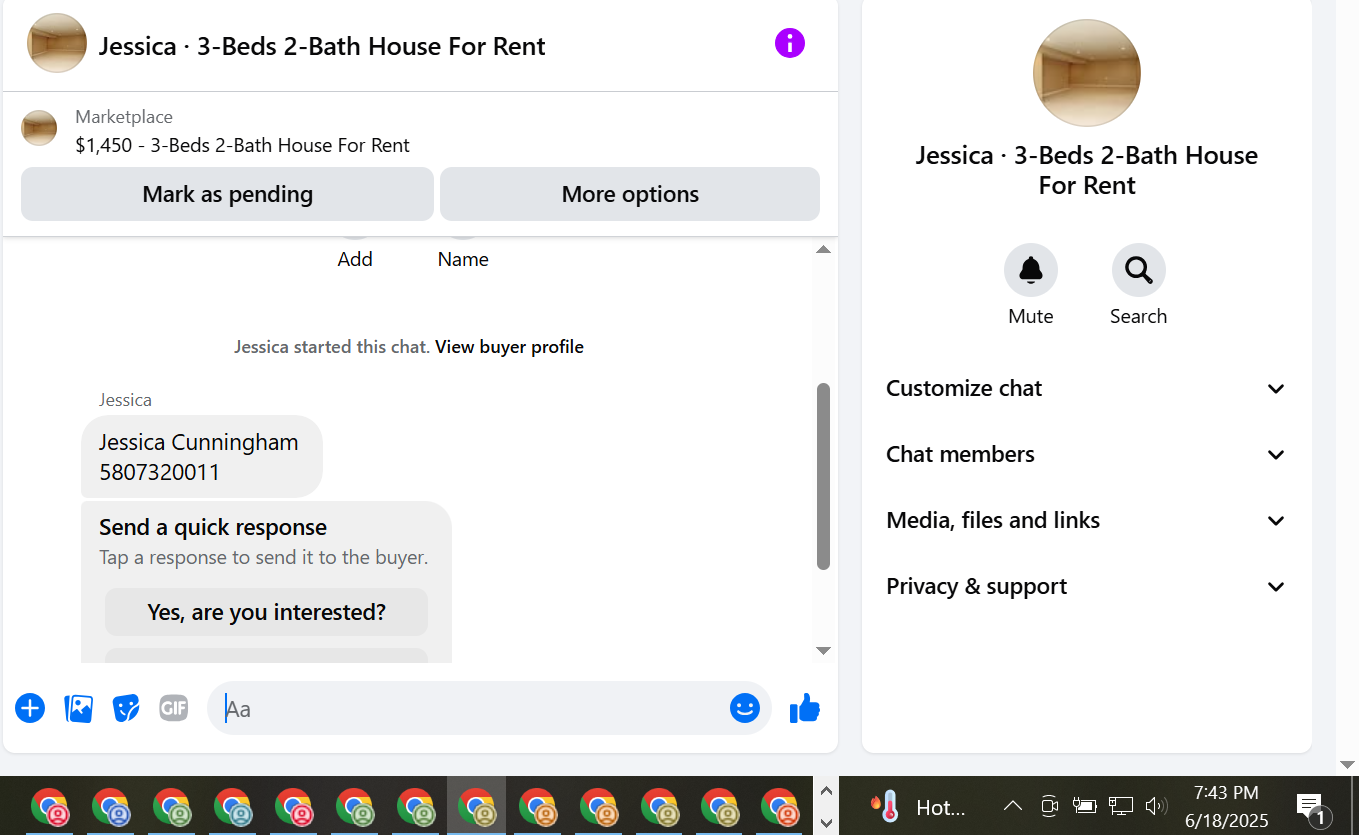Image resolution: width=1359 pixels, height=835 pixels.
Task: Open More options for the listing
Action: coord(630,194)
